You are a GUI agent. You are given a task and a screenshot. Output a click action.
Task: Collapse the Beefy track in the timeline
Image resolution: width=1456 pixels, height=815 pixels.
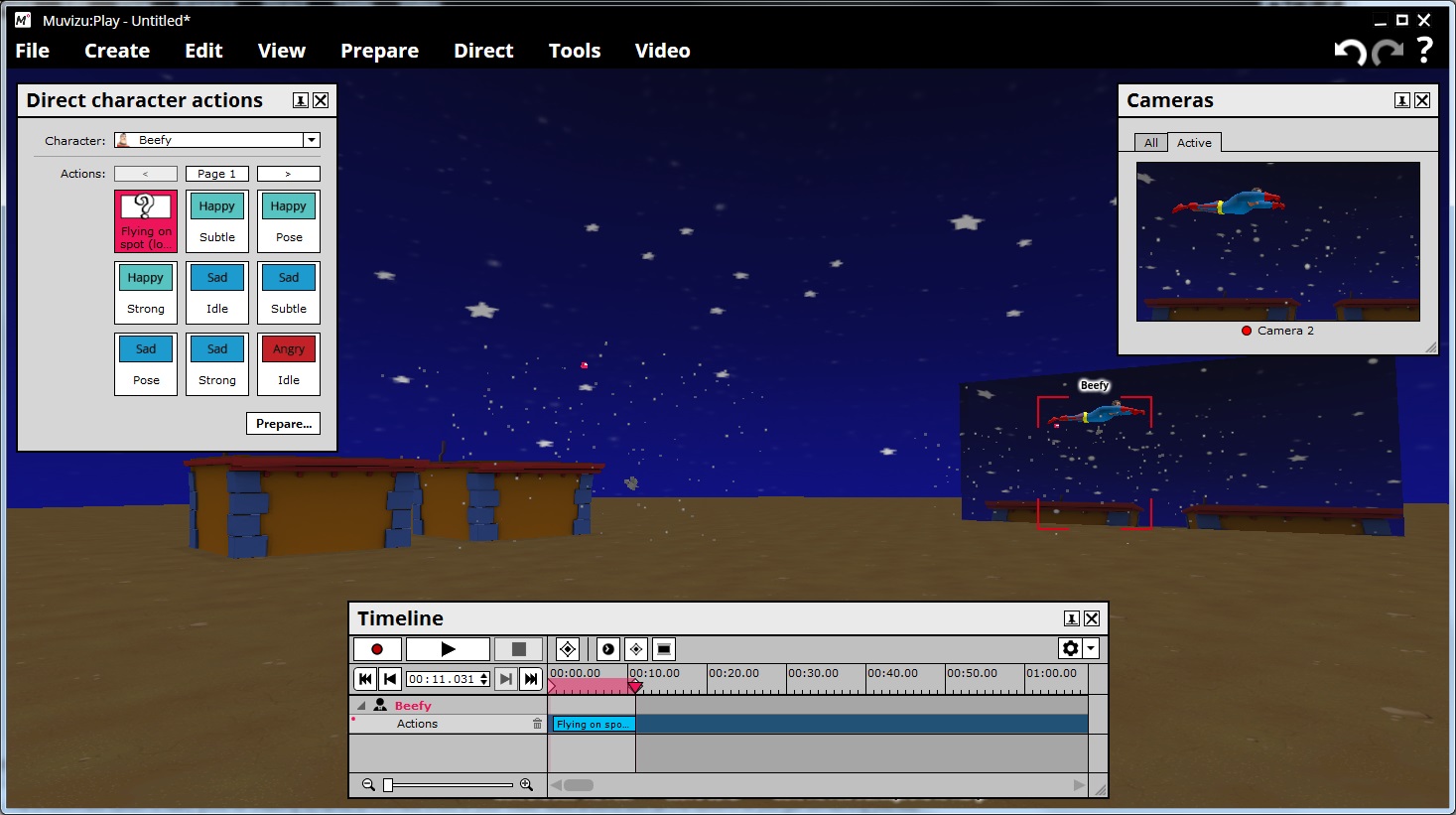361,706
